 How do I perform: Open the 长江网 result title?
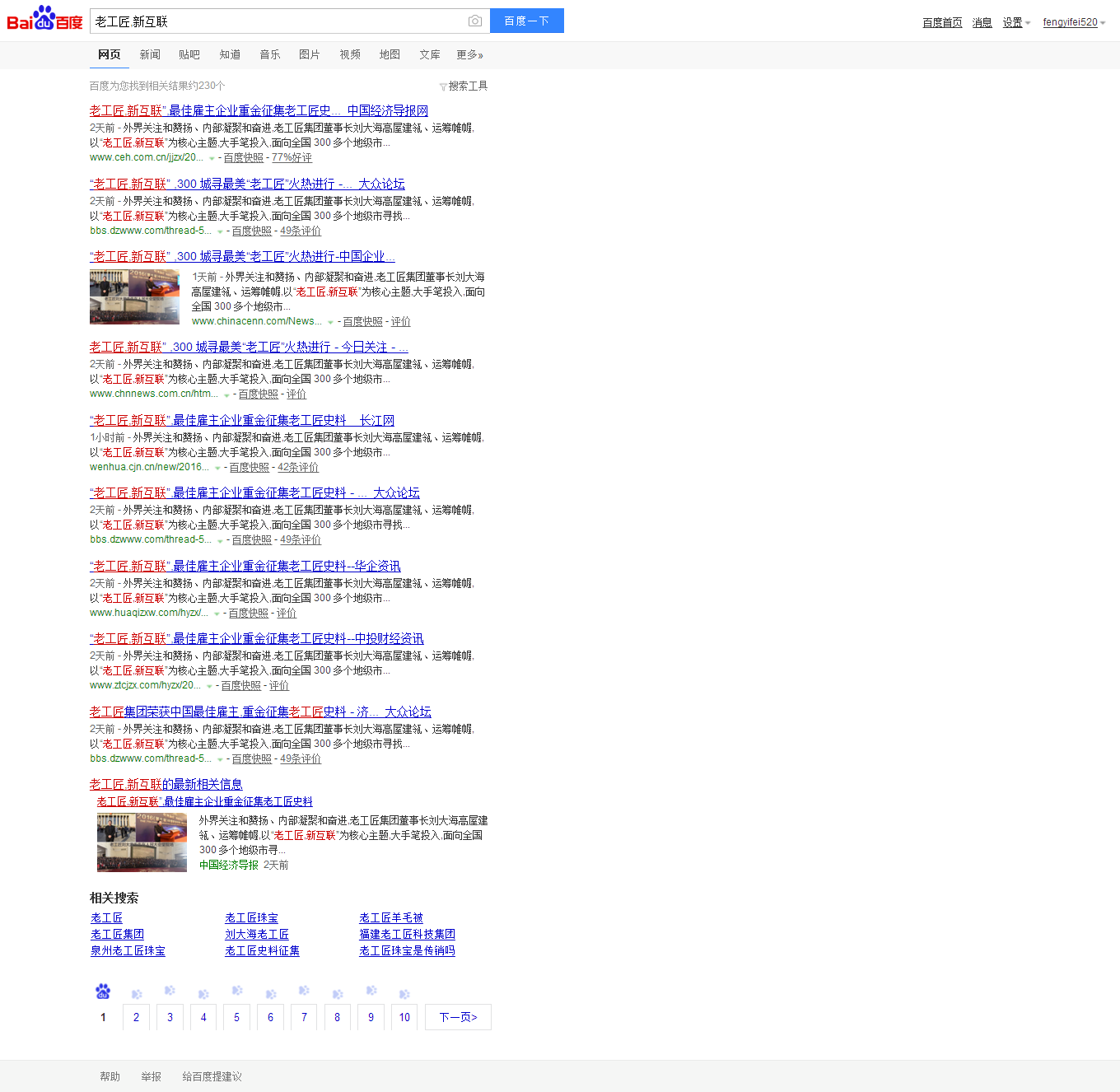[242, 420]
